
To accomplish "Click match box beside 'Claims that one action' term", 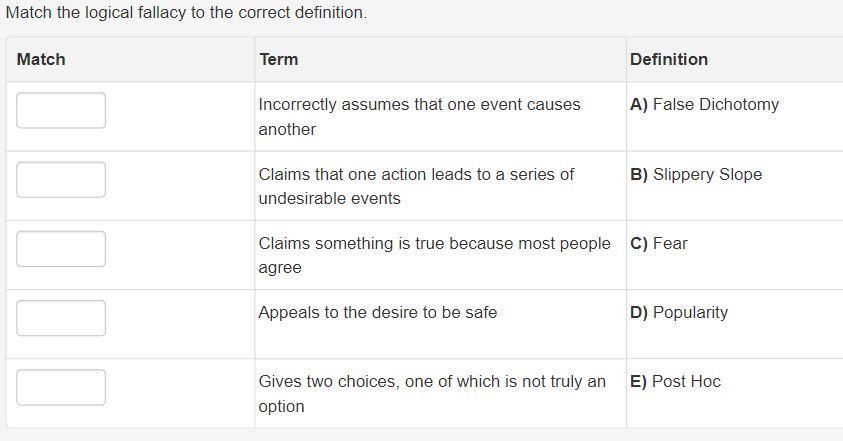I will click(x=61, y=180).
